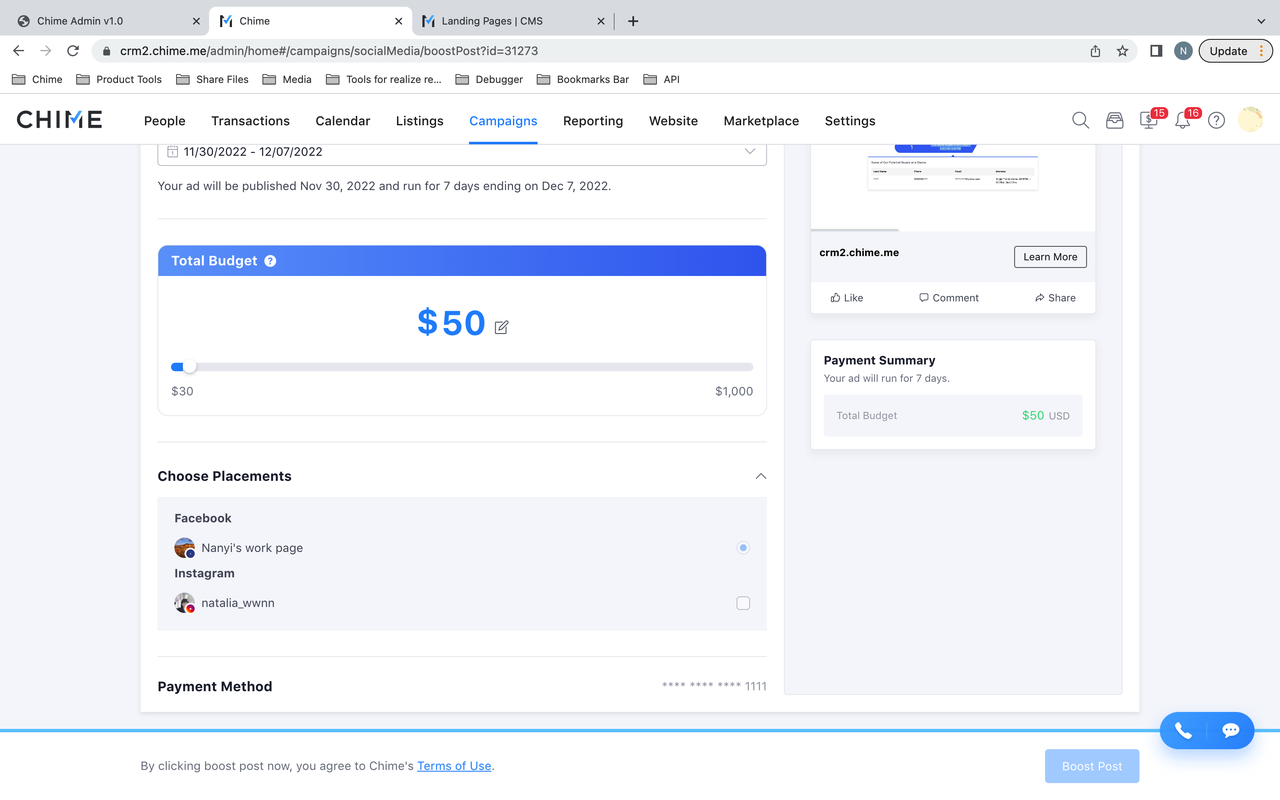
Task: Open Settings in top navigation
Action: click(x=850, y=121)
